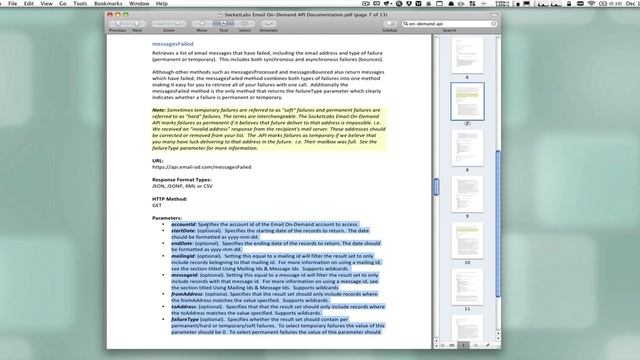Screen dimensions: 640x360
Task: Click the "Parameters:" label
Action: point(167,218)
